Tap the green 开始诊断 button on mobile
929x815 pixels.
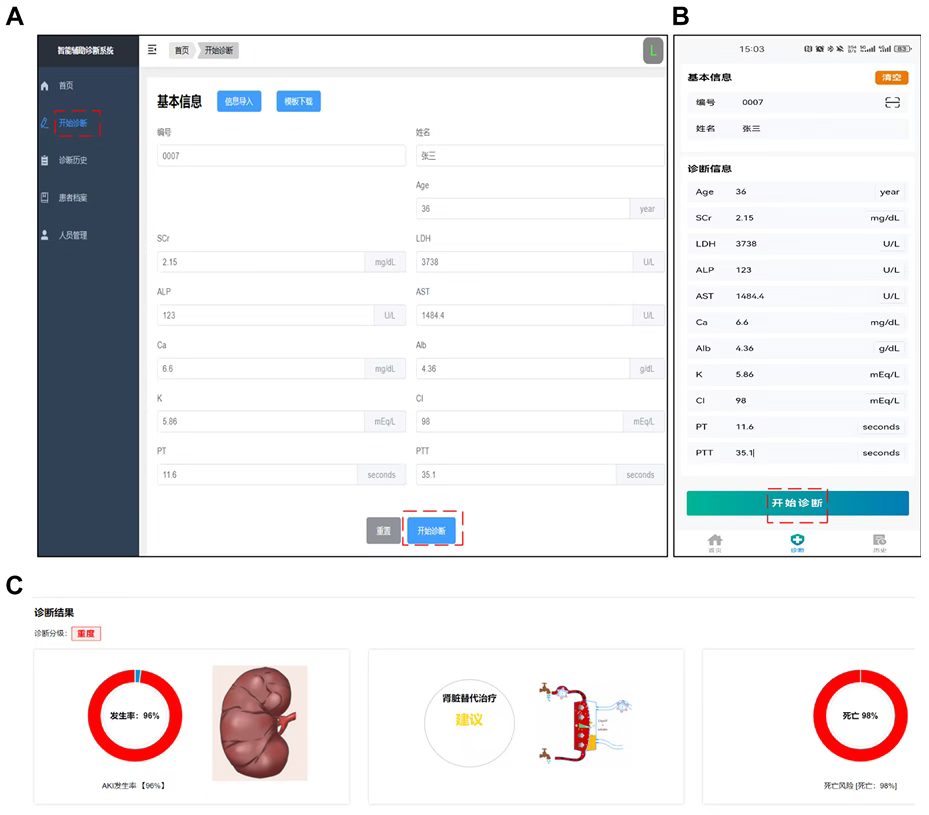(x=797, y=503)
